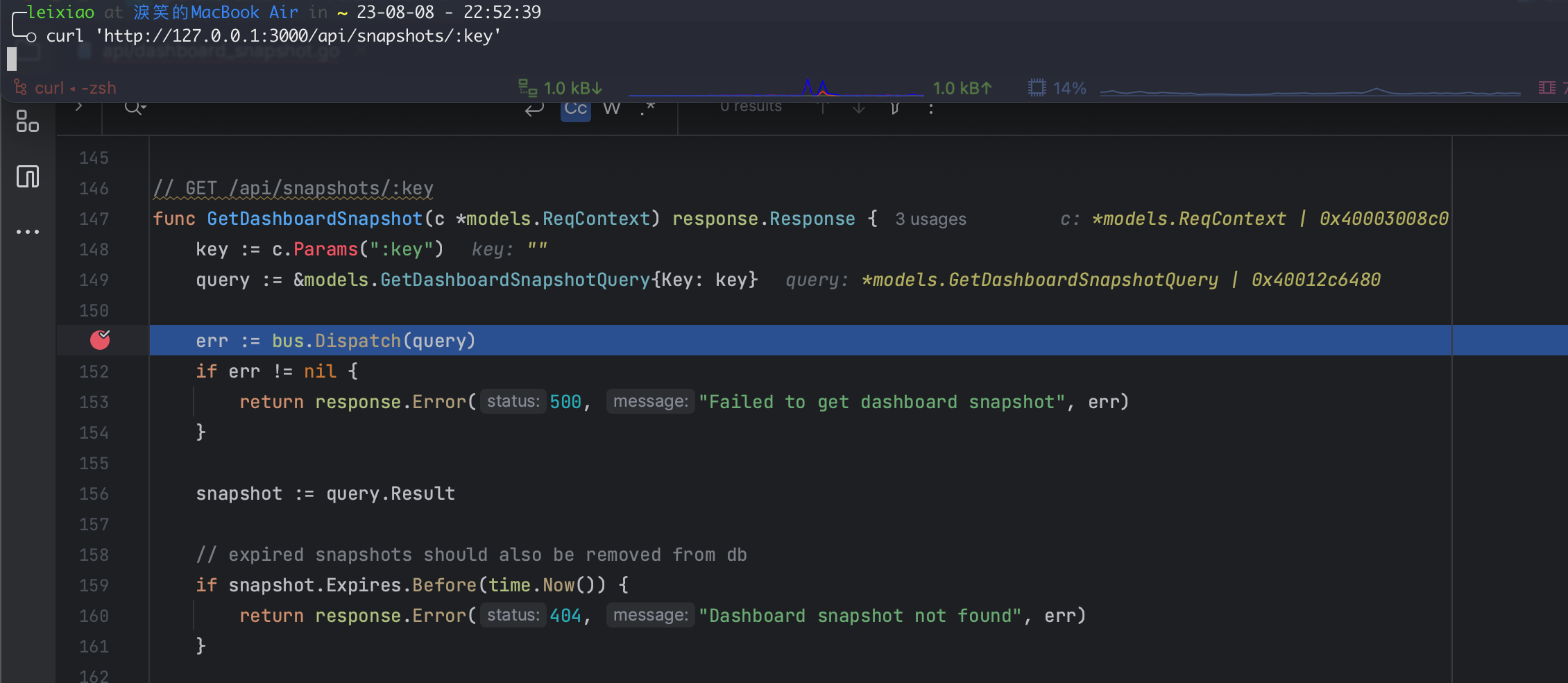Viewport: 1568px width, 683px height.
Task: Open the Bookmarks tool window icon
Action: click(x=28, y=177)
